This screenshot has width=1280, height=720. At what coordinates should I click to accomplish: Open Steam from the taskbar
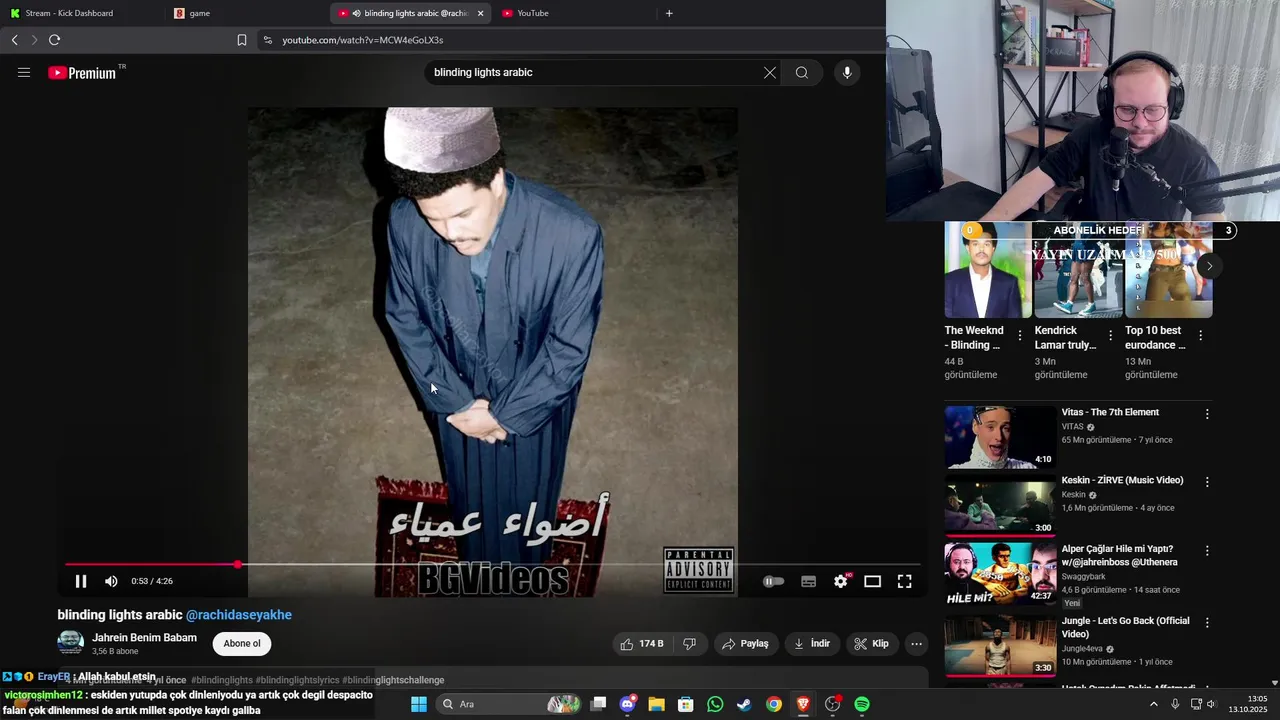(x=744, y=704)
